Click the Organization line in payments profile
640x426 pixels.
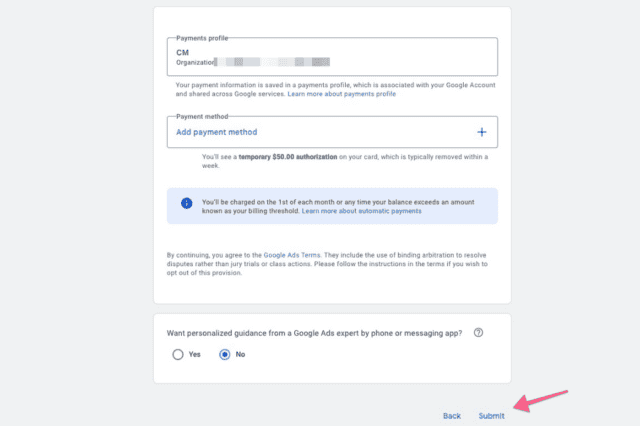pyautogui.click(x=253, y=62)
